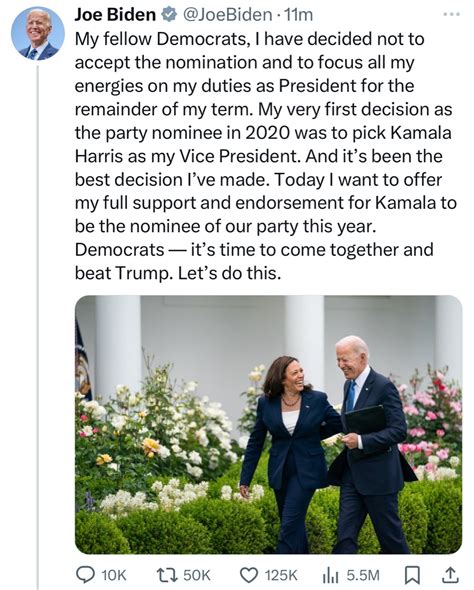Open Joe Biden's profile avatar
474x590 pixels.
[x=38, y=34]
